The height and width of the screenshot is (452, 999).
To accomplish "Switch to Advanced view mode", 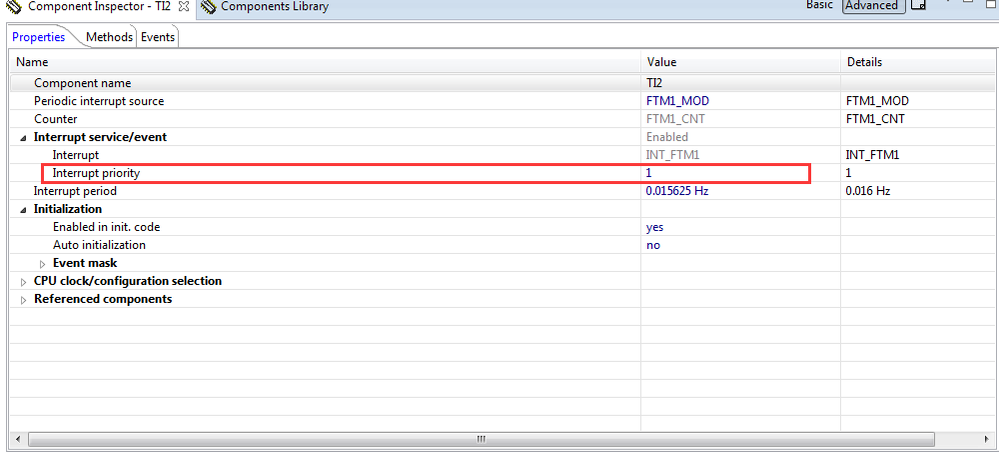I will pos(871,6).
